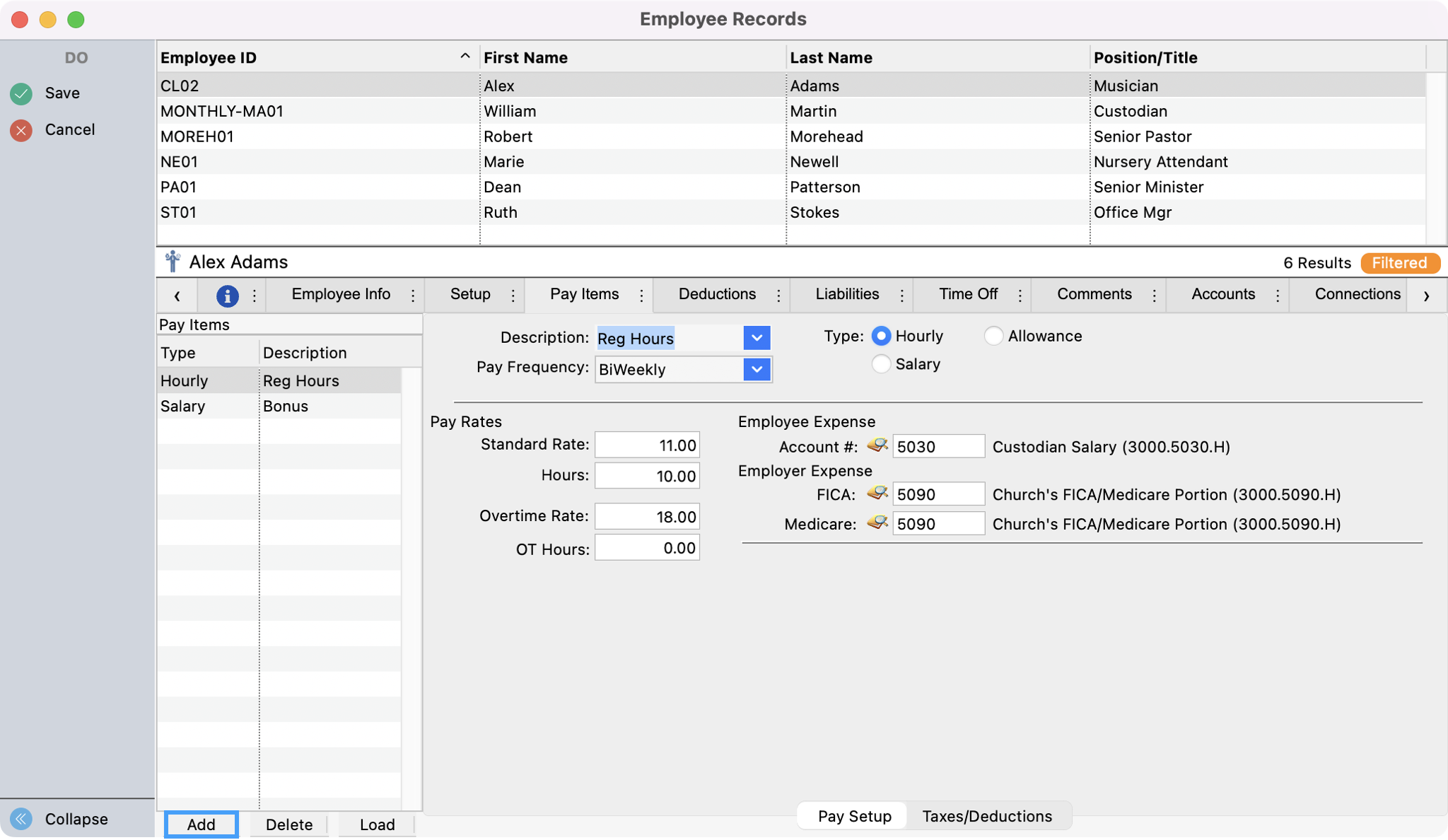Click the Load button
Image resolution: width=1448 pixels, height=840 pixels.
click(x=377, y=824)
